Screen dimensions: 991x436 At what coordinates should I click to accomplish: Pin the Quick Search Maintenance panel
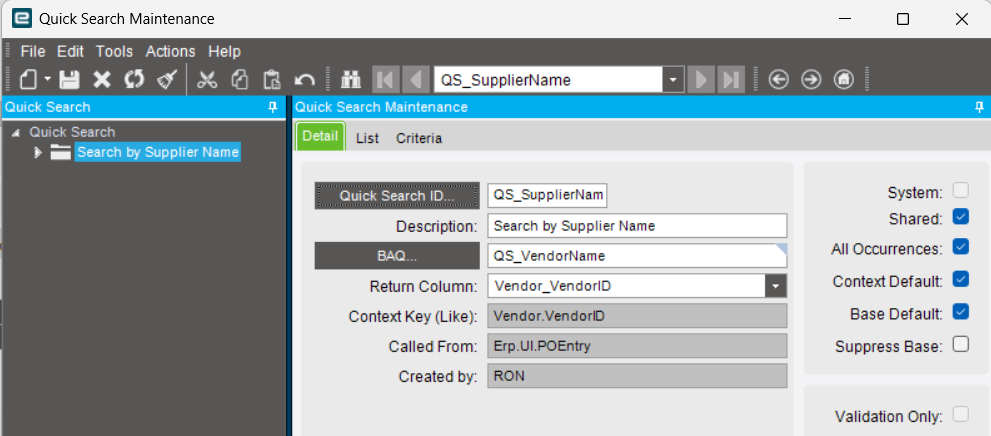pyautogui.click(x=980, y=107)
